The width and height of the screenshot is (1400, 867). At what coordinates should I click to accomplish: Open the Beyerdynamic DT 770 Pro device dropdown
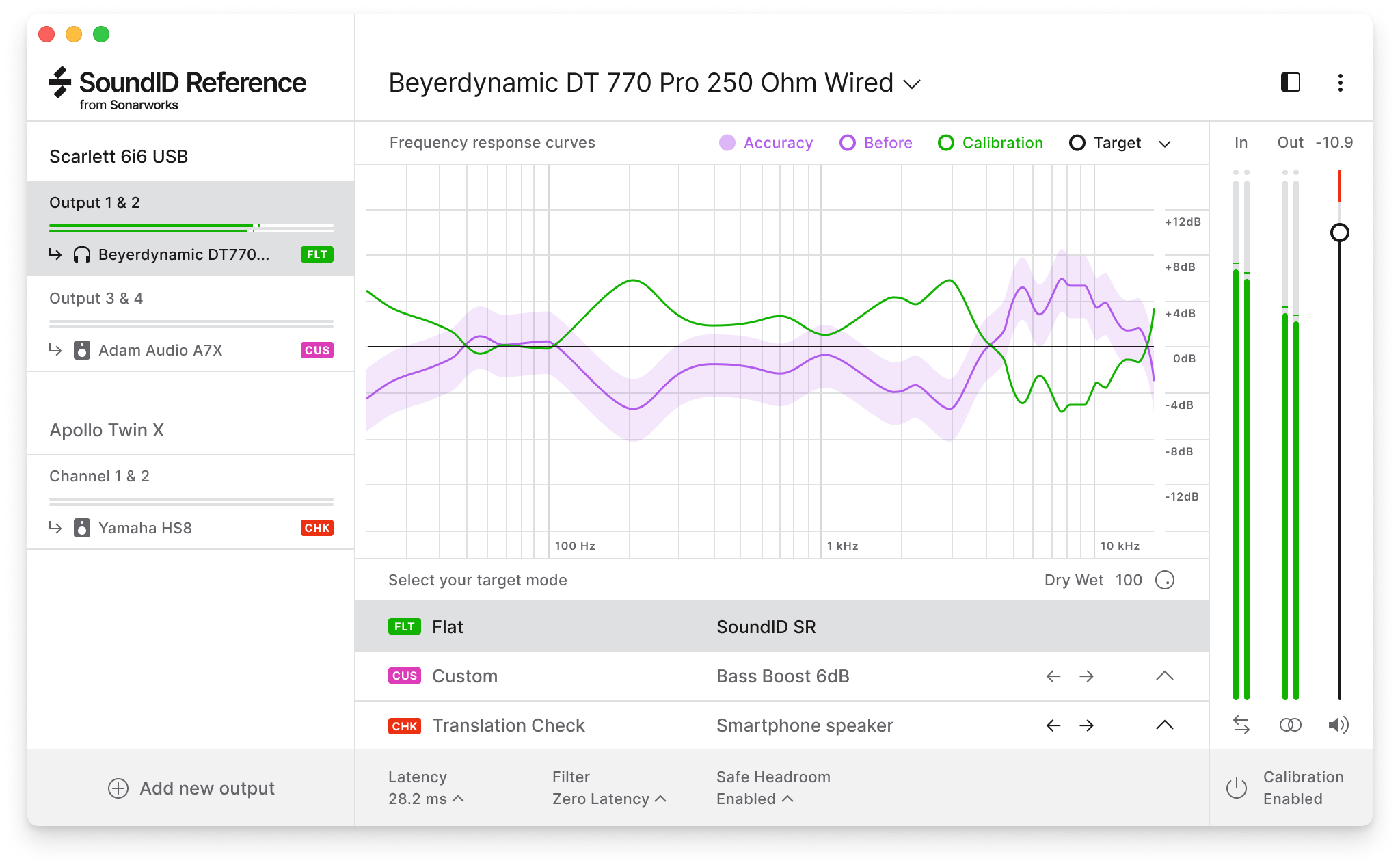click(913, 83)
